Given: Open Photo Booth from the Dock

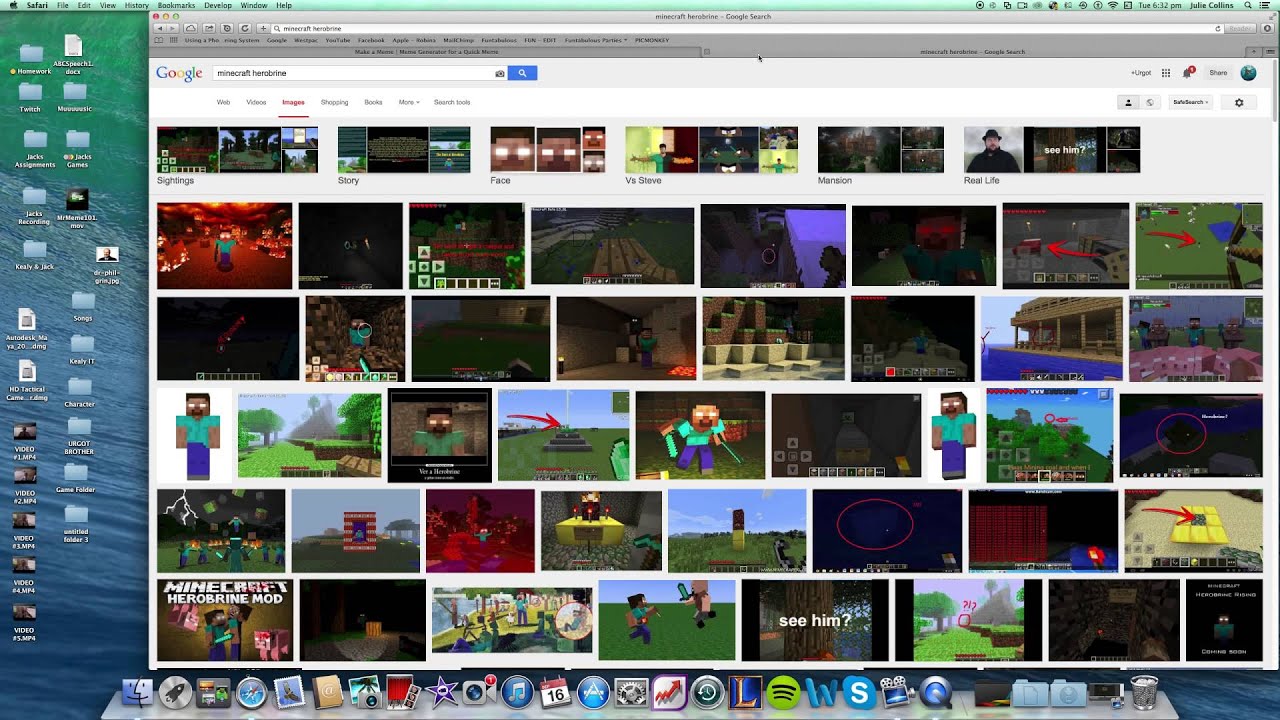Looking at the screenshot, I should [403, 692].
